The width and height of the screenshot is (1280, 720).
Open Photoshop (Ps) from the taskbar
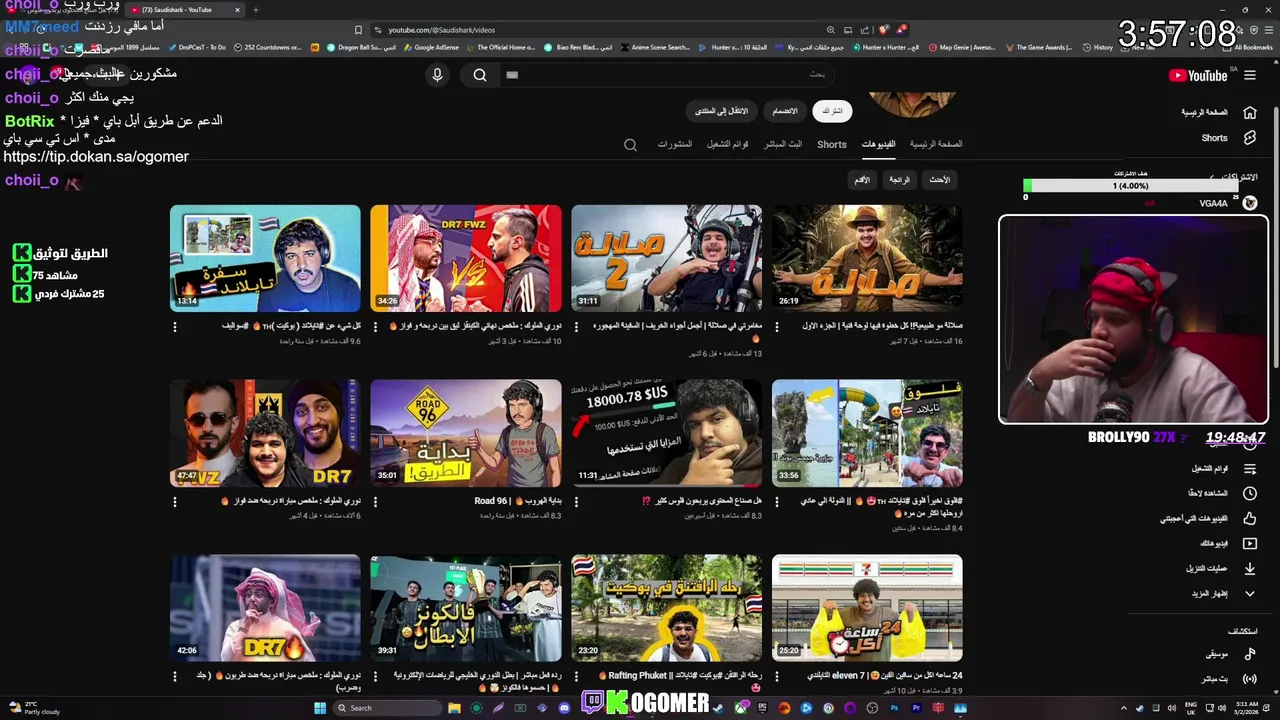[x=894, y=708]
